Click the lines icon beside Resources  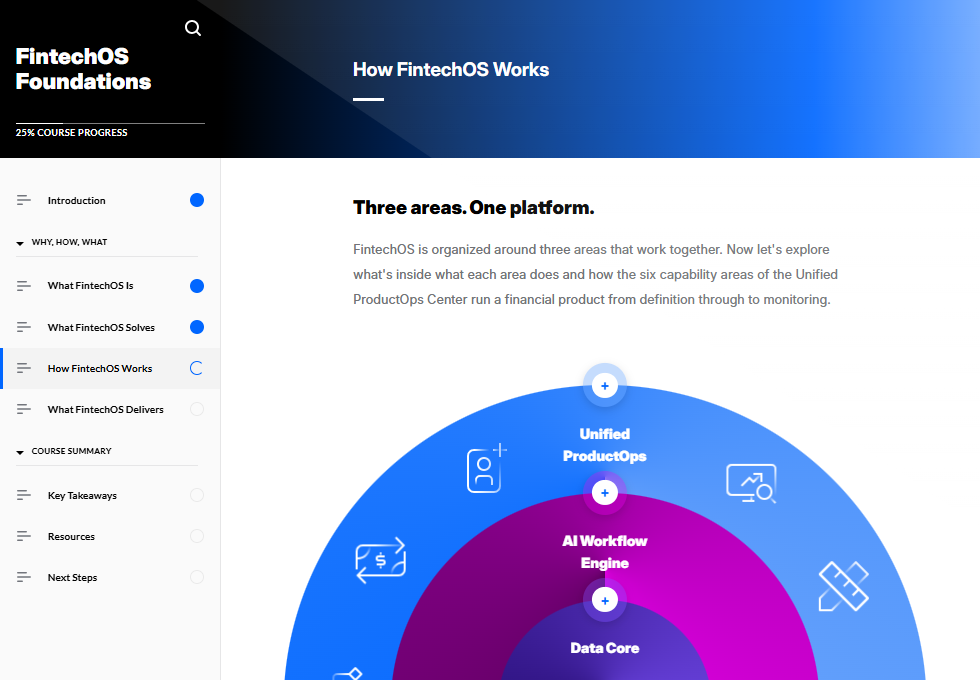pos(24,536)
